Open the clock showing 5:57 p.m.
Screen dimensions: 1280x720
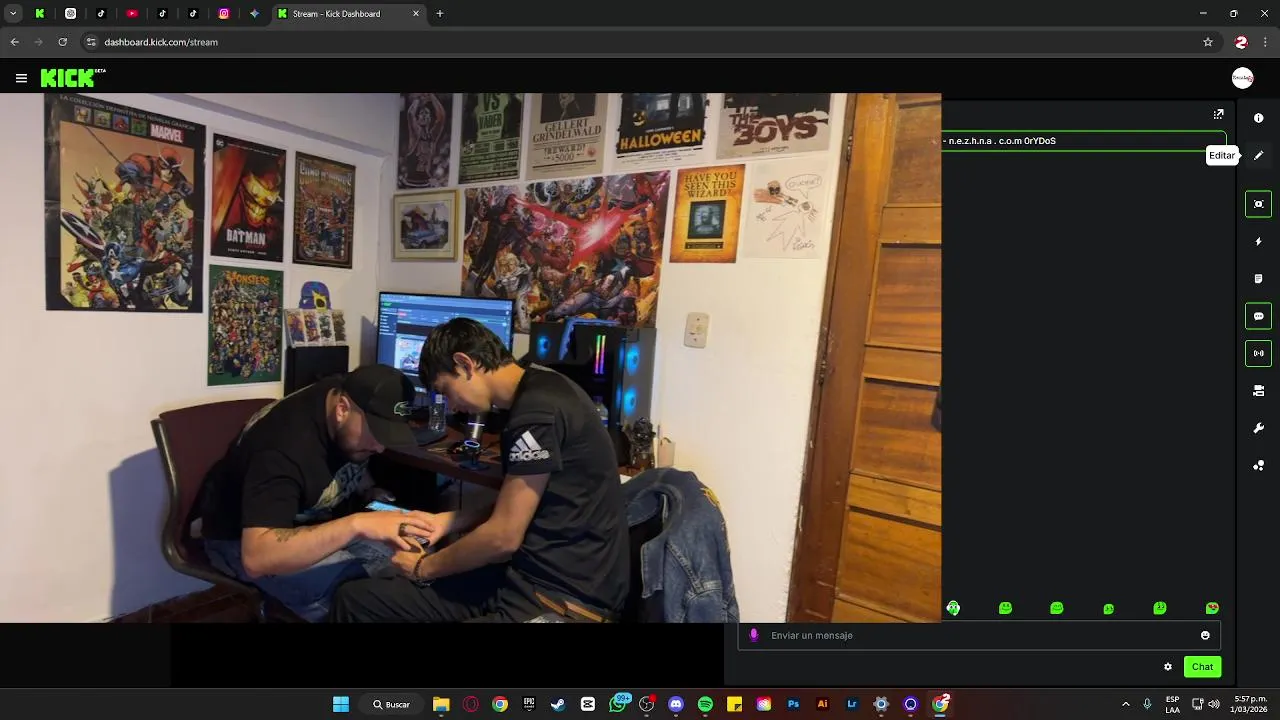[1250, 704]
